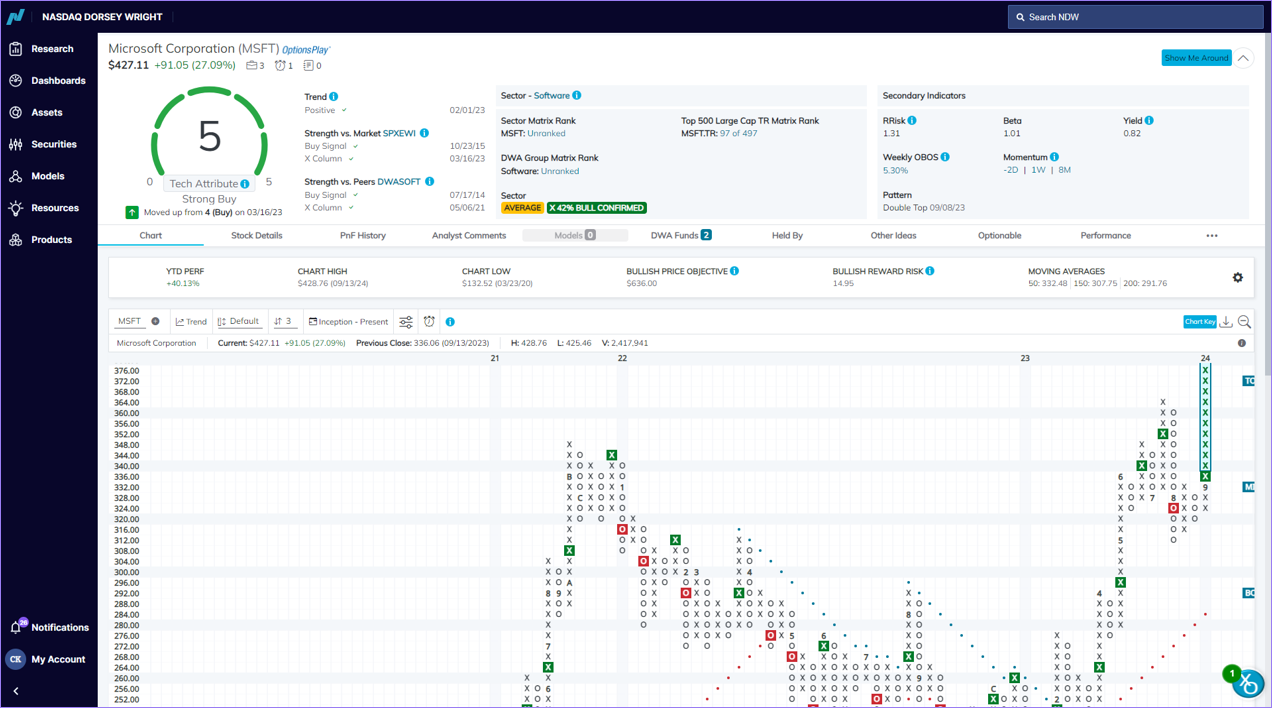1272x708 pixels.
Task: Open Assets from the sidebar
Action: [37, 113]
